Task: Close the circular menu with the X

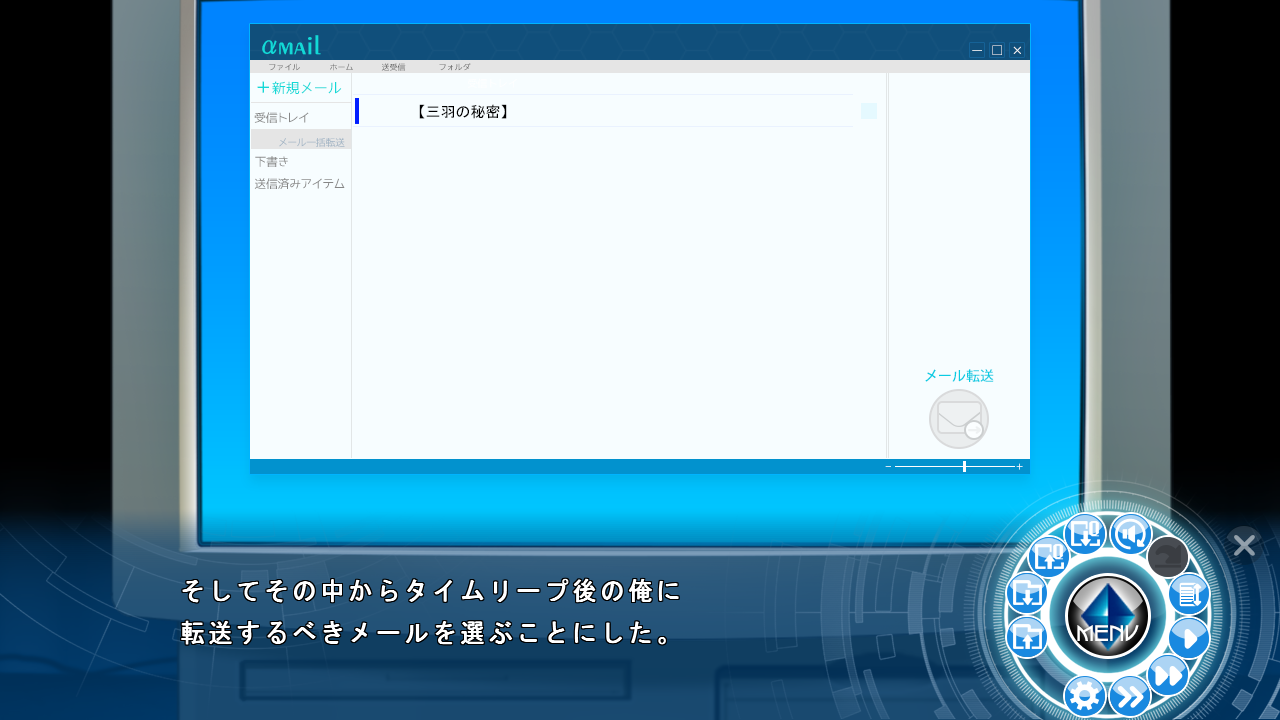Action: (1244, 545)
